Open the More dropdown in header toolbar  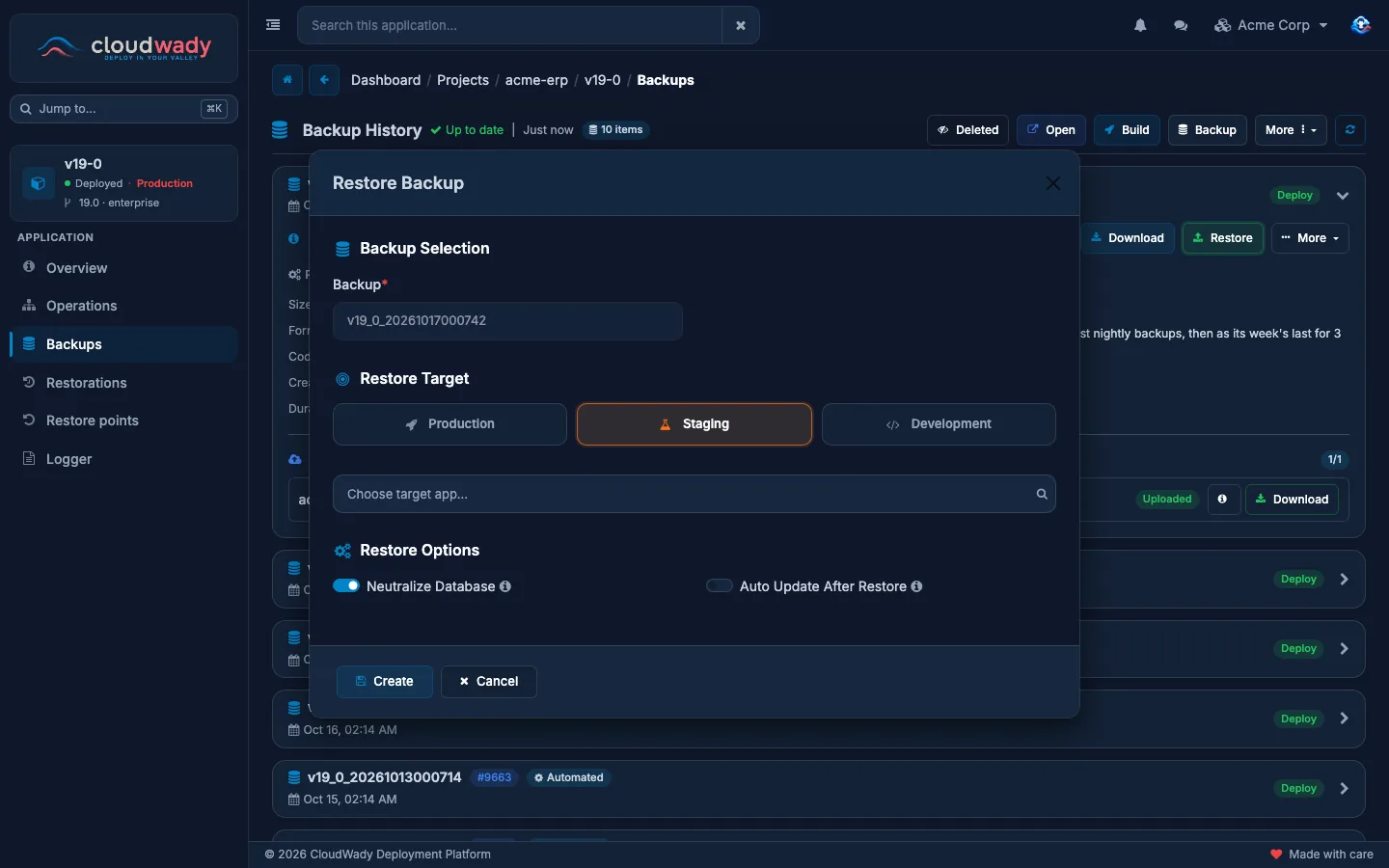[1291, 130]
